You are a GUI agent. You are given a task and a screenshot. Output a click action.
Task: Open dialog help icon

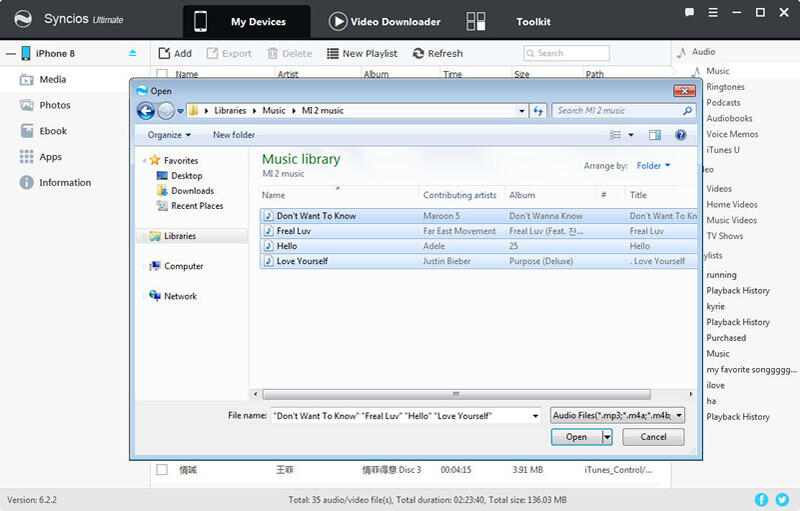point(680,135)
